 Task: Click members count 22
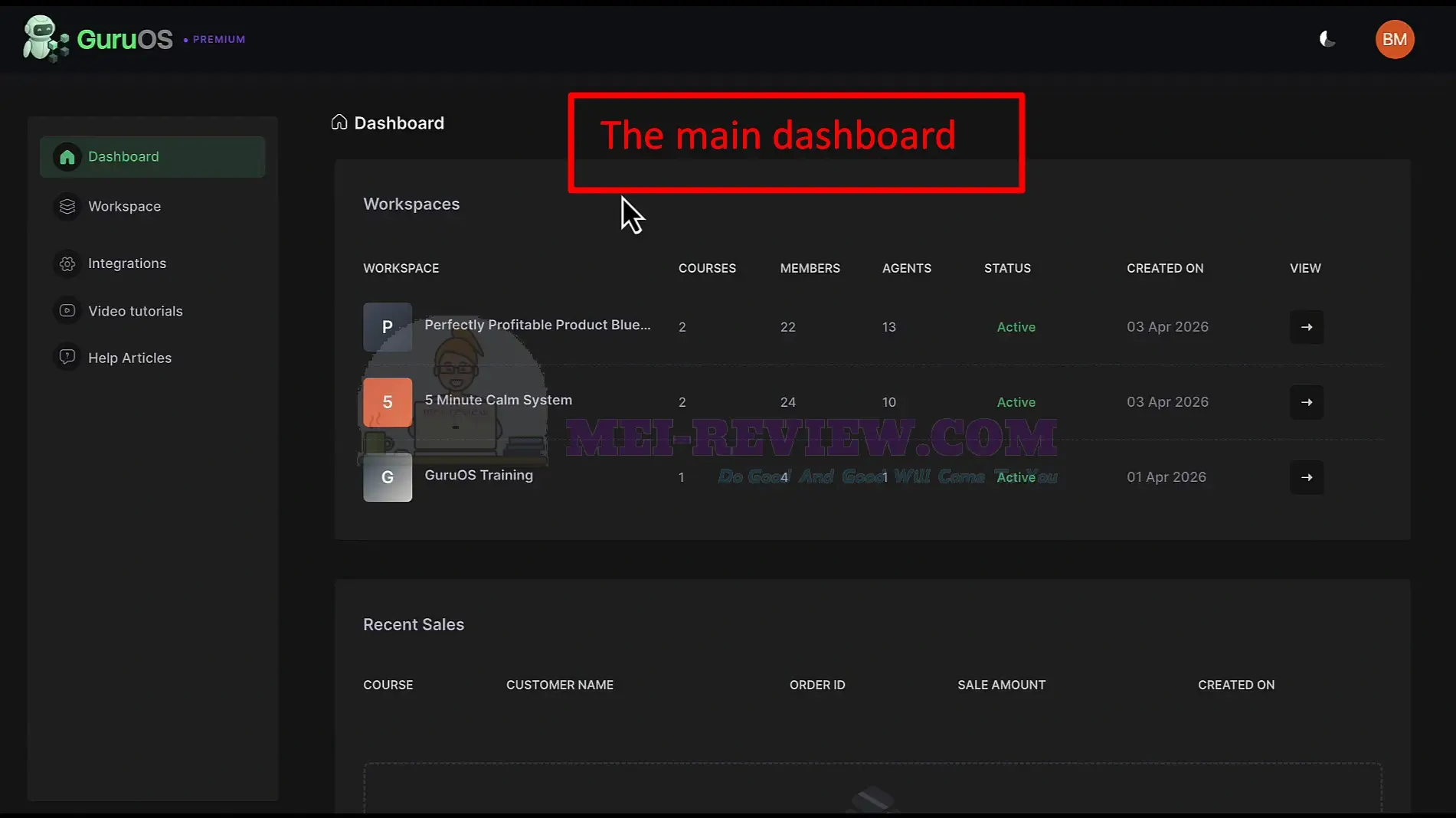(x=788, y=327)
